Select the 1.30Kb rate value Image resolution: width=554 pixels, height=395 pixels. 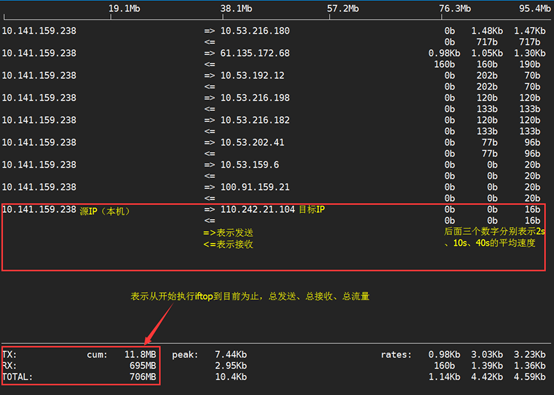click(x=530, y=53)
